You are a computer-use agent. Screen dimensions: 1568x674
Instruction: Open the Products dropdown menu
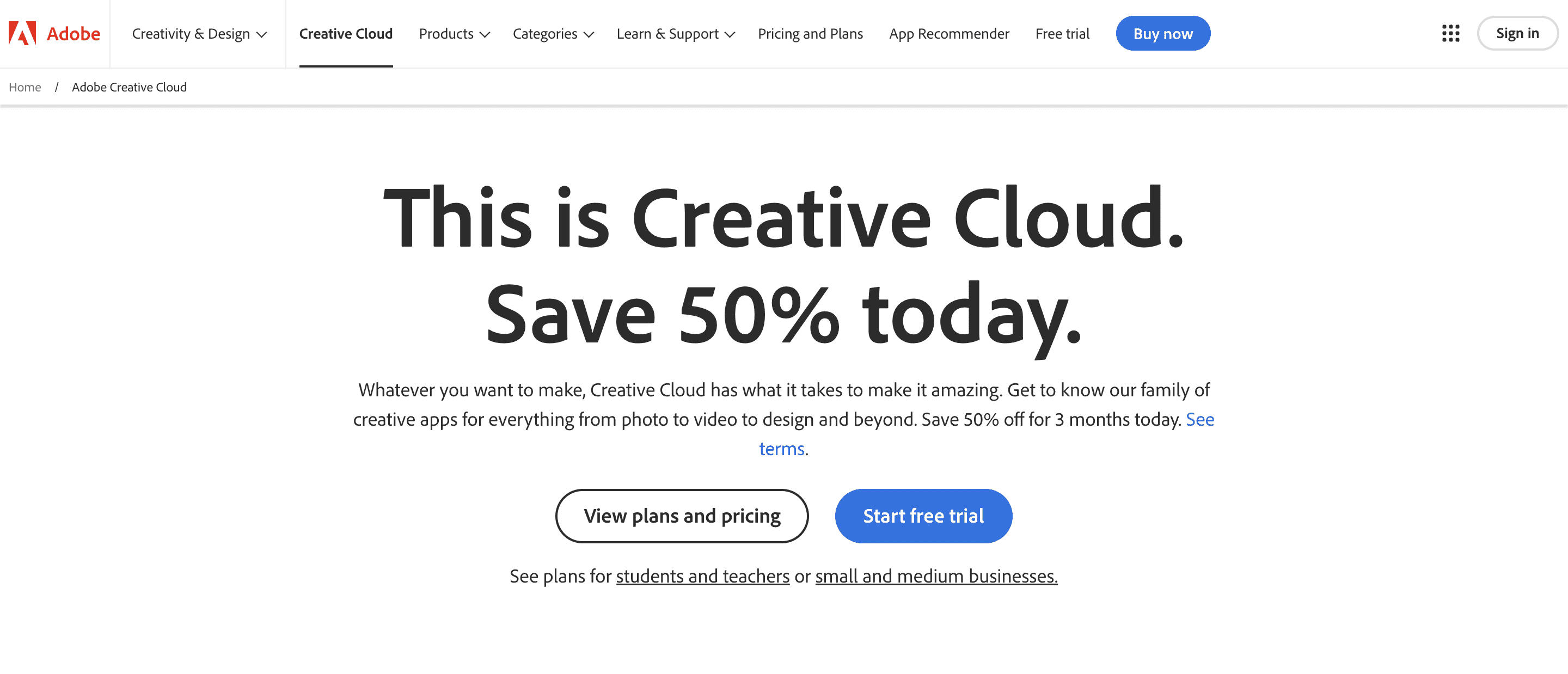pyautogui.click(x=454, y=34)
